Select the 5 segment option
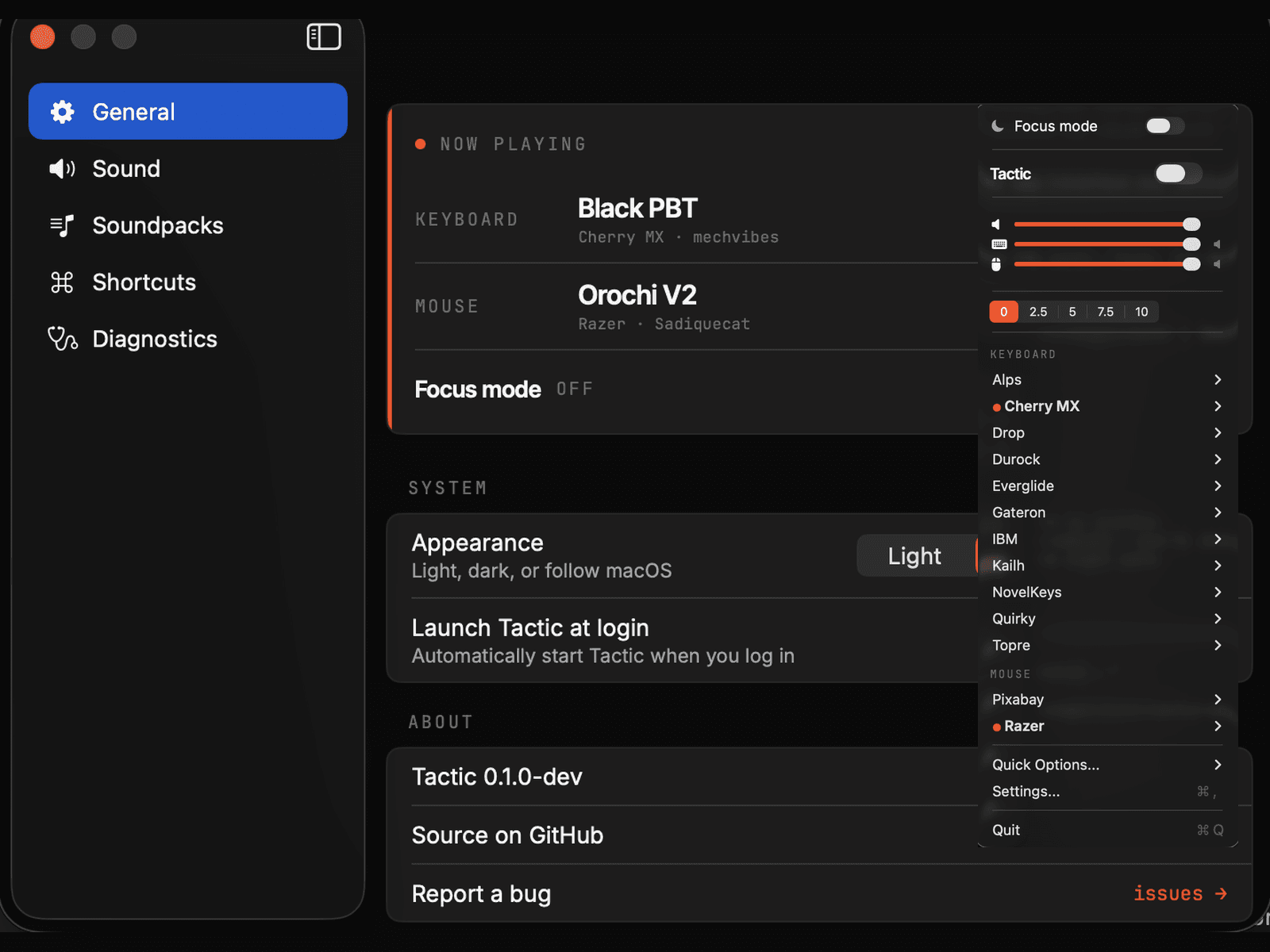This screenshot has width=1270, height=952. pos(1072,312)
